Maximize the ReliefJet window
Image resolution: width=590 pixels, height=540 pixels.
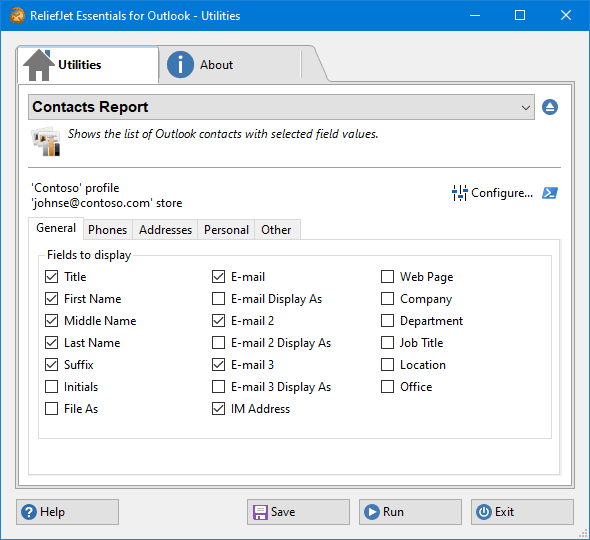(520, 15)
